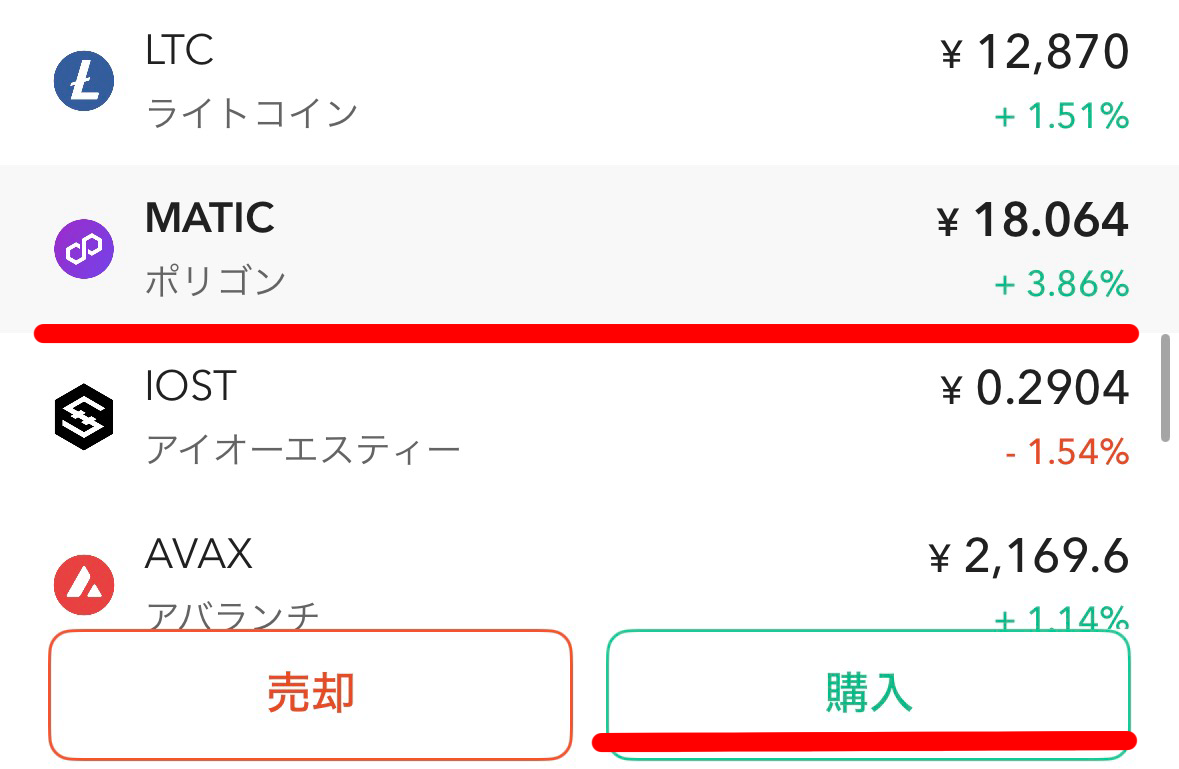This screenshot has width=1179, height=769.
Task: Click the LTC price ¥12,870
Action: pos(1035,53)
